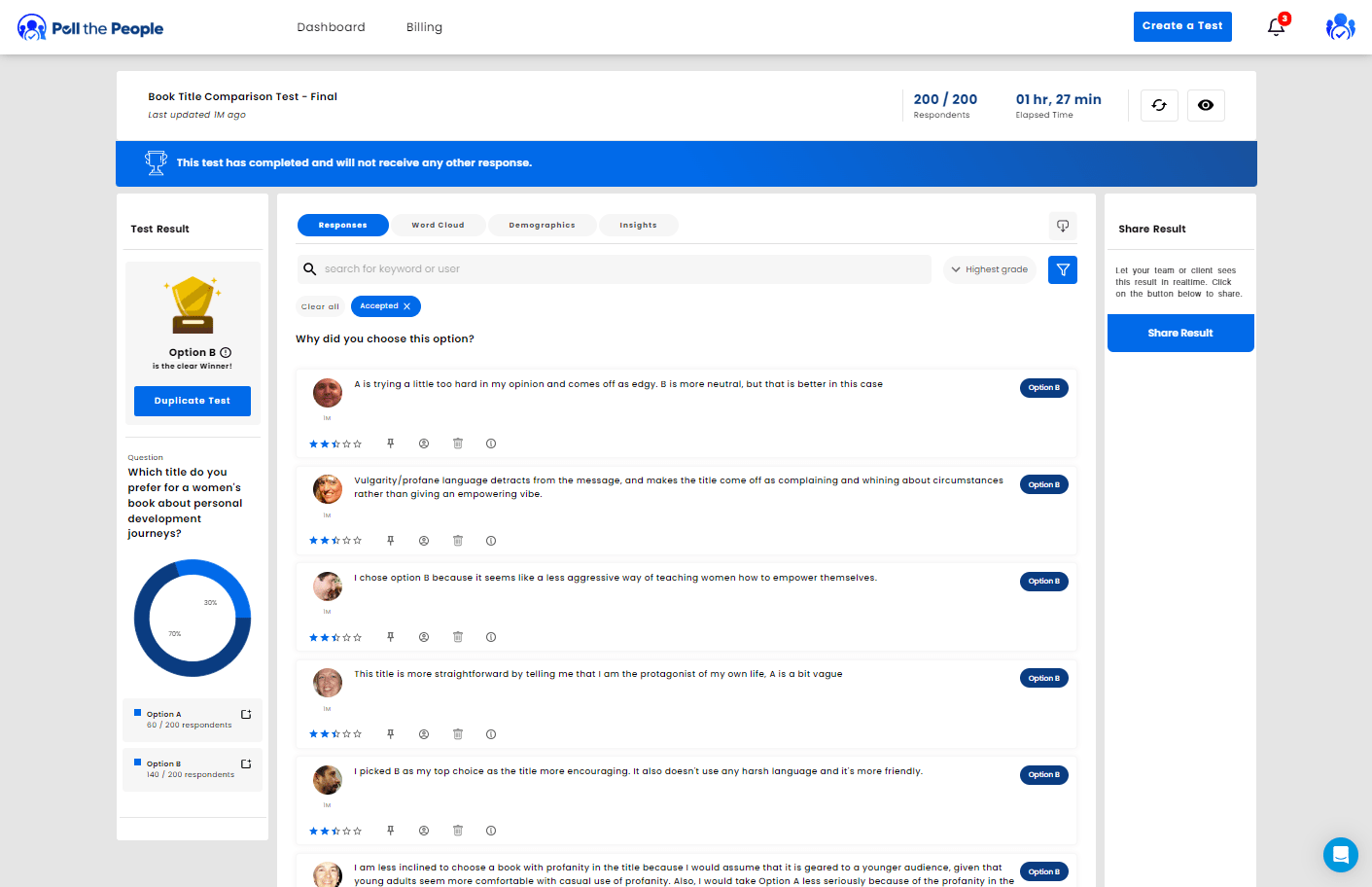Open the blue filter icon button
Viewport: 1372px width, 887px height.
coord(1063,269)
